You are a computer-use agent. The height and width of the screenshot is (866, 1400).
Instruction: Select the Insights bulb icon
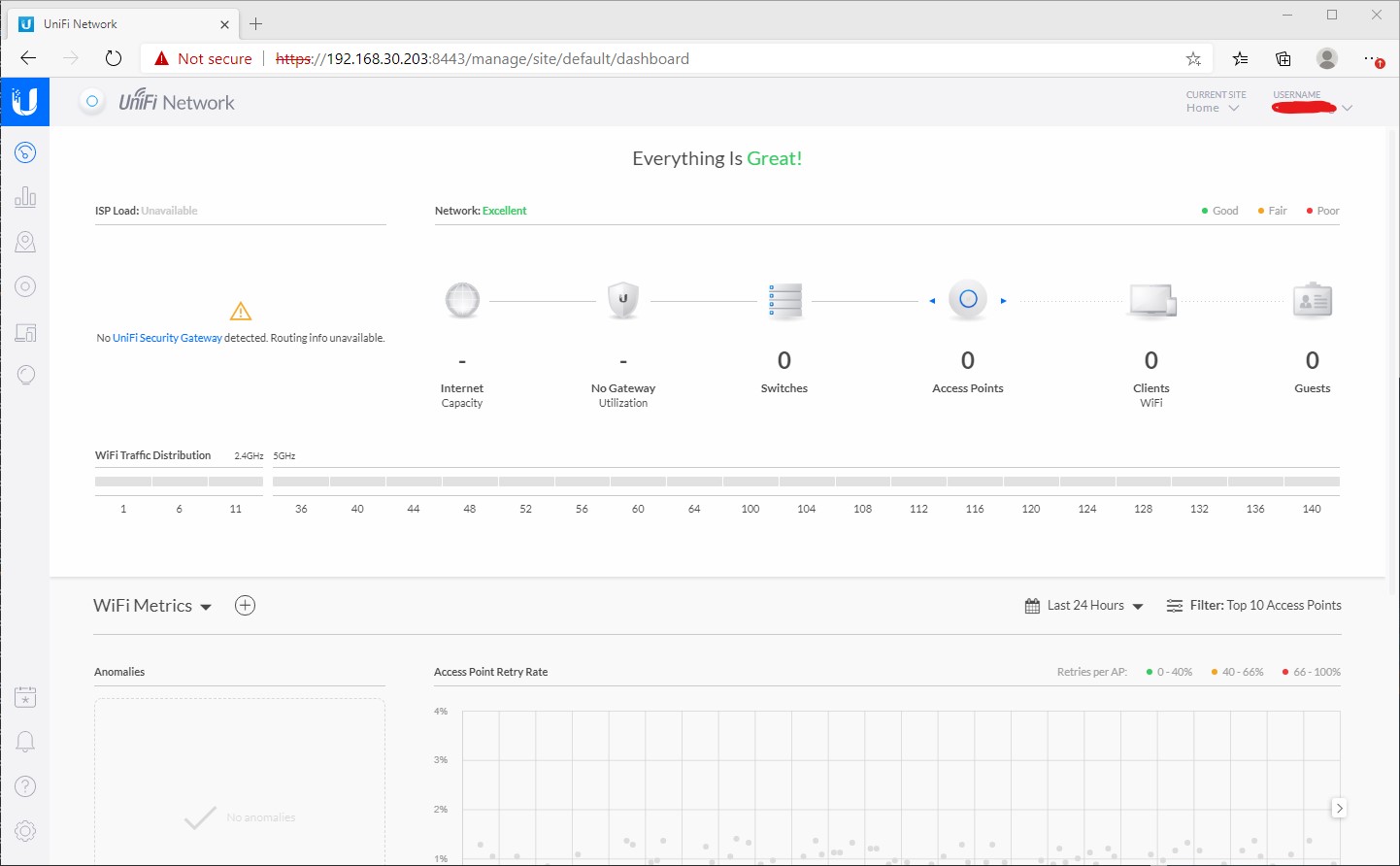(x=25, y=375)
